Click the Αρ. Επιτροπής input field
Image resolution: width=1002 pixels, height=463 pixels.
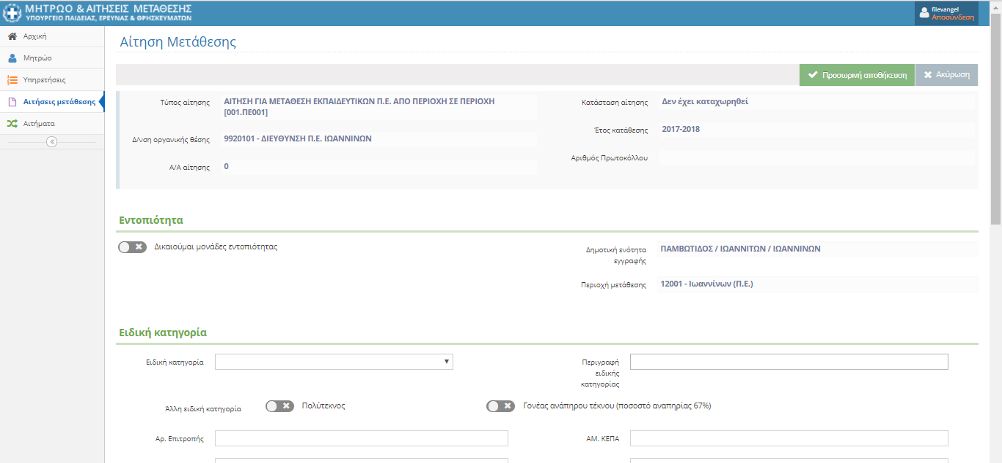(361, 438)
